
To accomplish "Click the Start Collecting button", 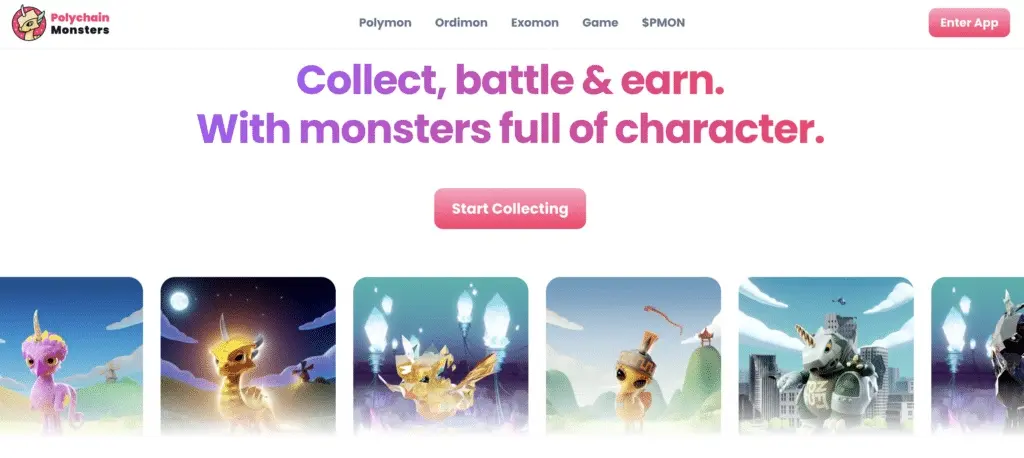I will (510, 209).
